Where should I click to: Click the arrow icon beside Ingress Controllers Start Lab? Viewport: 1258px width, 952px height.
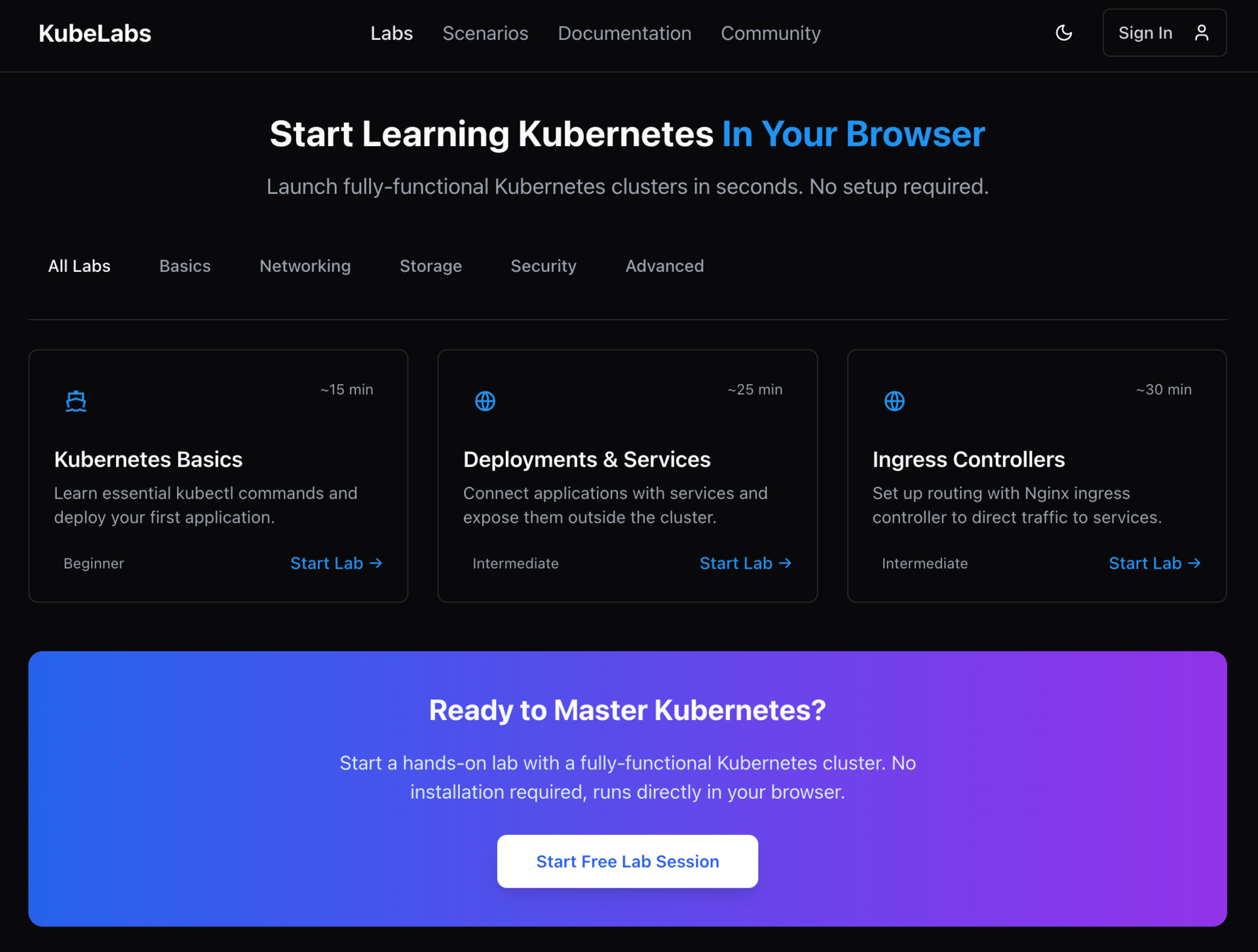tap(1194, 563)
